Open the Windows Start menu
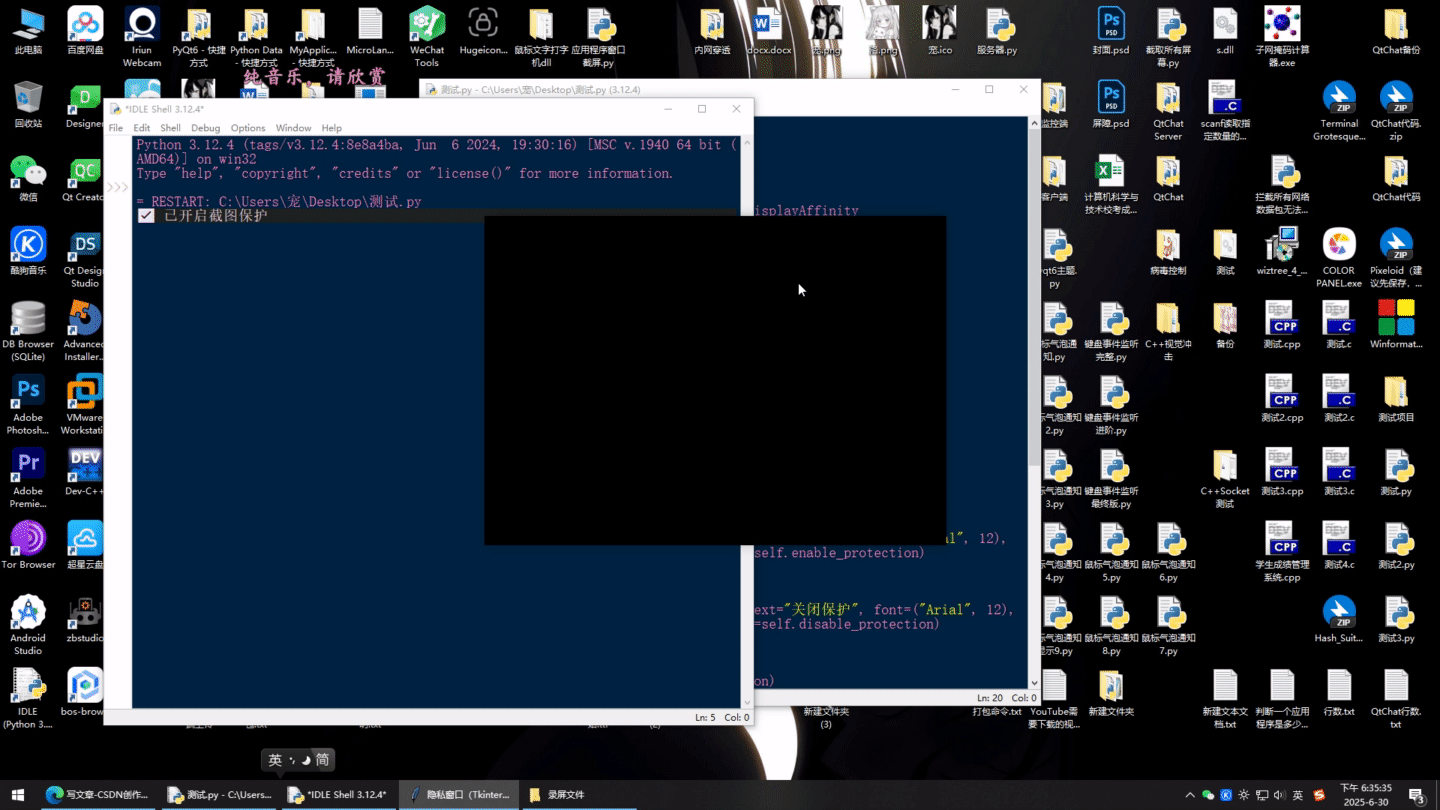 click(x=18, y=794)
